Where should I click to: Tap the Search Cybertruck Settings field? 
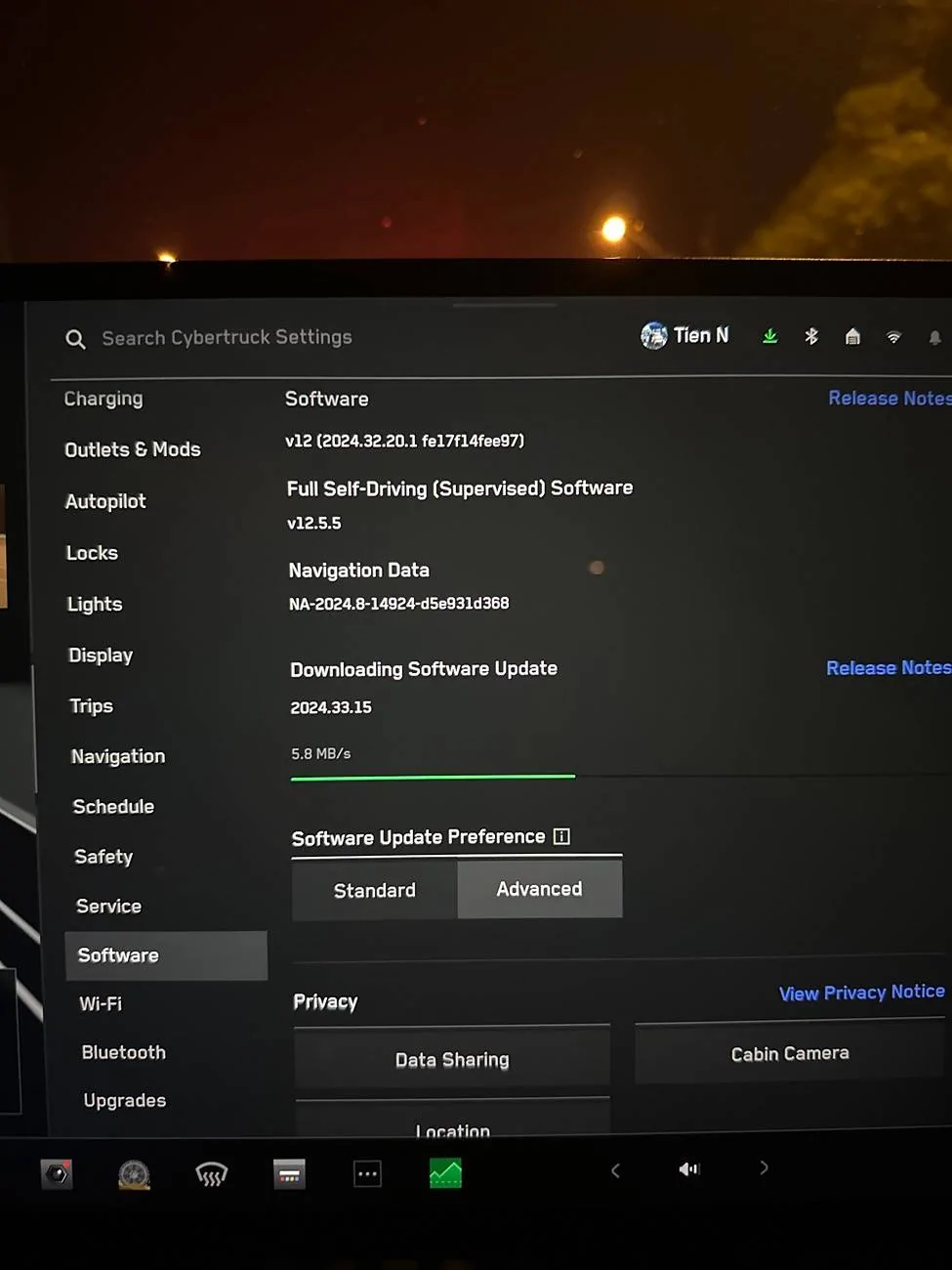pos(227,338)
